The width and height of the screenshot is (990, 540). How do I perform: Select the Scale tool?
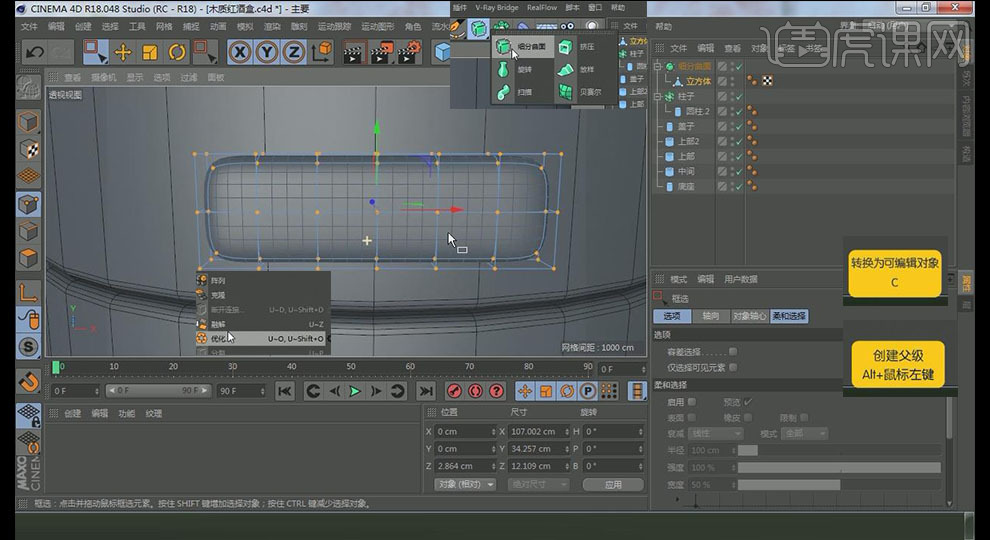(x=150, y=52)
